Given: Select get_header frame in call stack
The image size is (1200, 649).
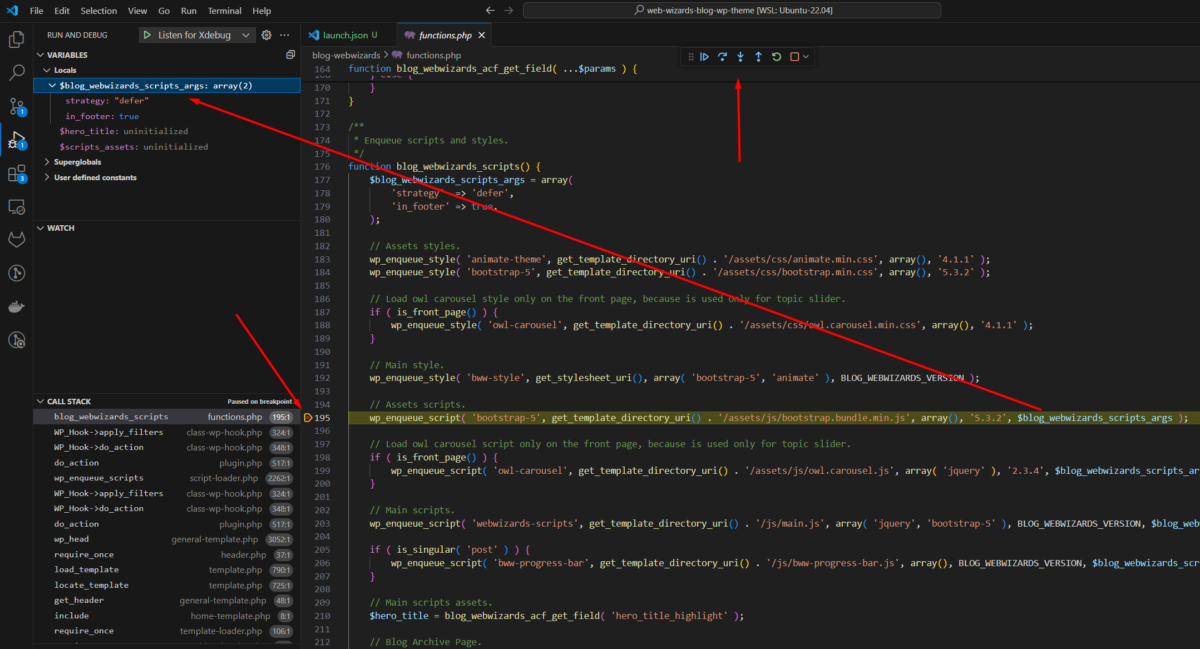Looking at the screenshot, I should click(x=166, y=600).
